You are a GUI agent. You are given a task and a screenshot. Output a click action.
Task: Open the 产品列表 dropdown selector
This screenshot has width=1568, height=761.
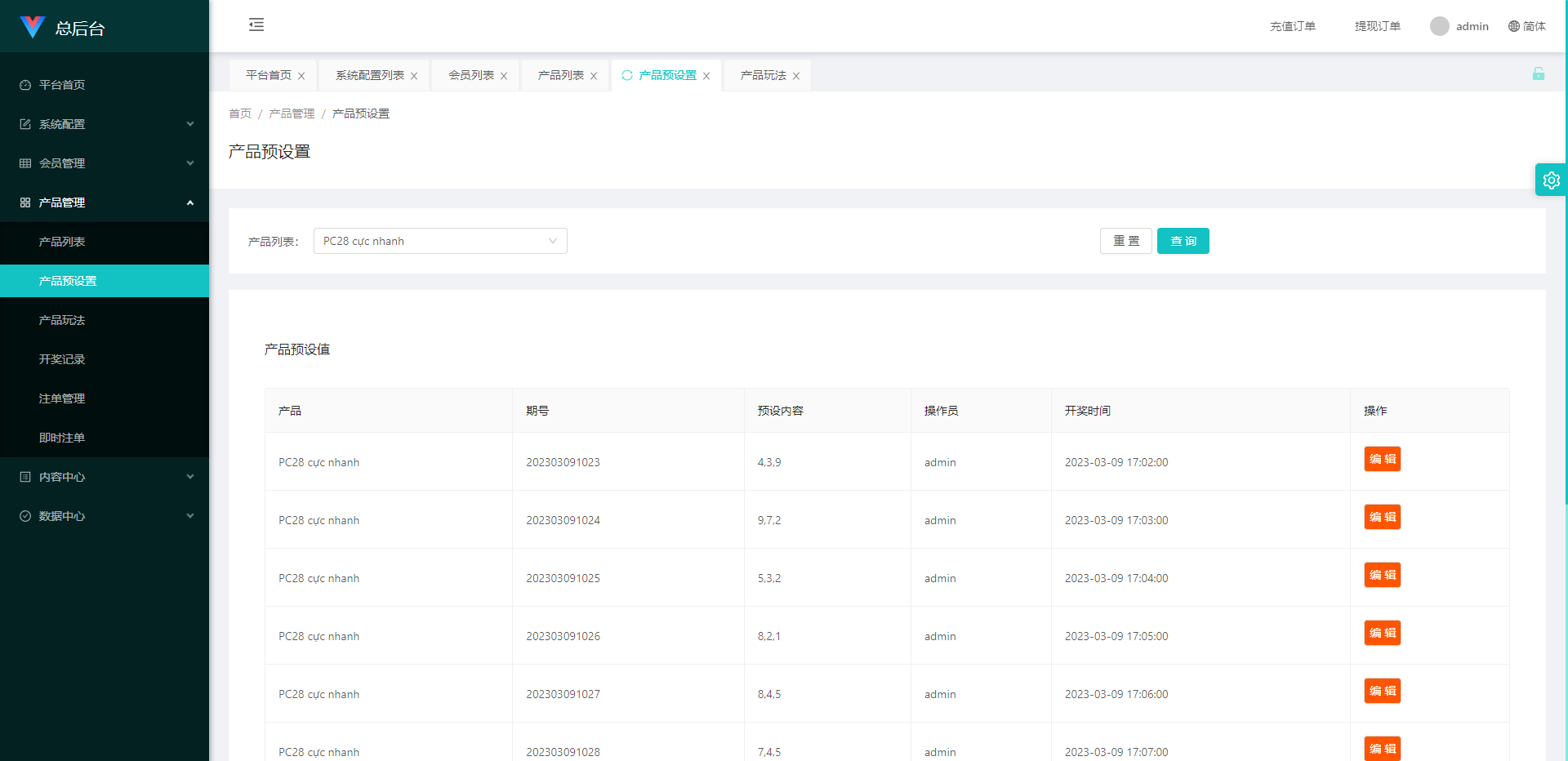point(440,241)
